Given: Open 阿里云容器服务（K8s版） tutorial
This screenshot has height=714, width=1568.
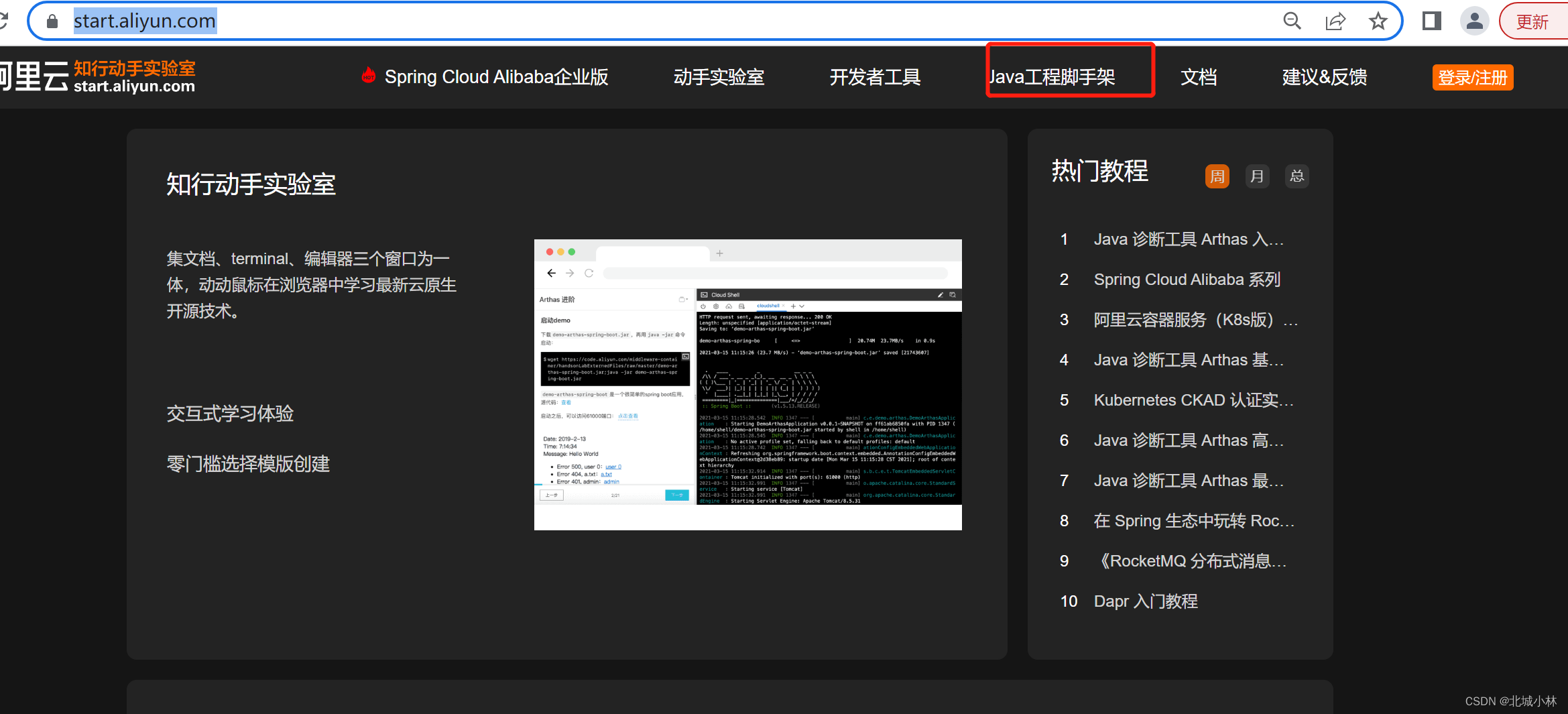Looking at the screenshot, I should [1196, 320].
